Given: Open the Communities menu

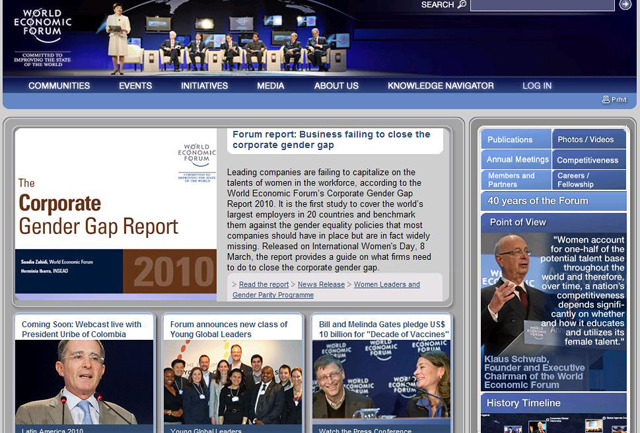Looking at the screenshot, I should pyautogui.click(x=59, y=86).
